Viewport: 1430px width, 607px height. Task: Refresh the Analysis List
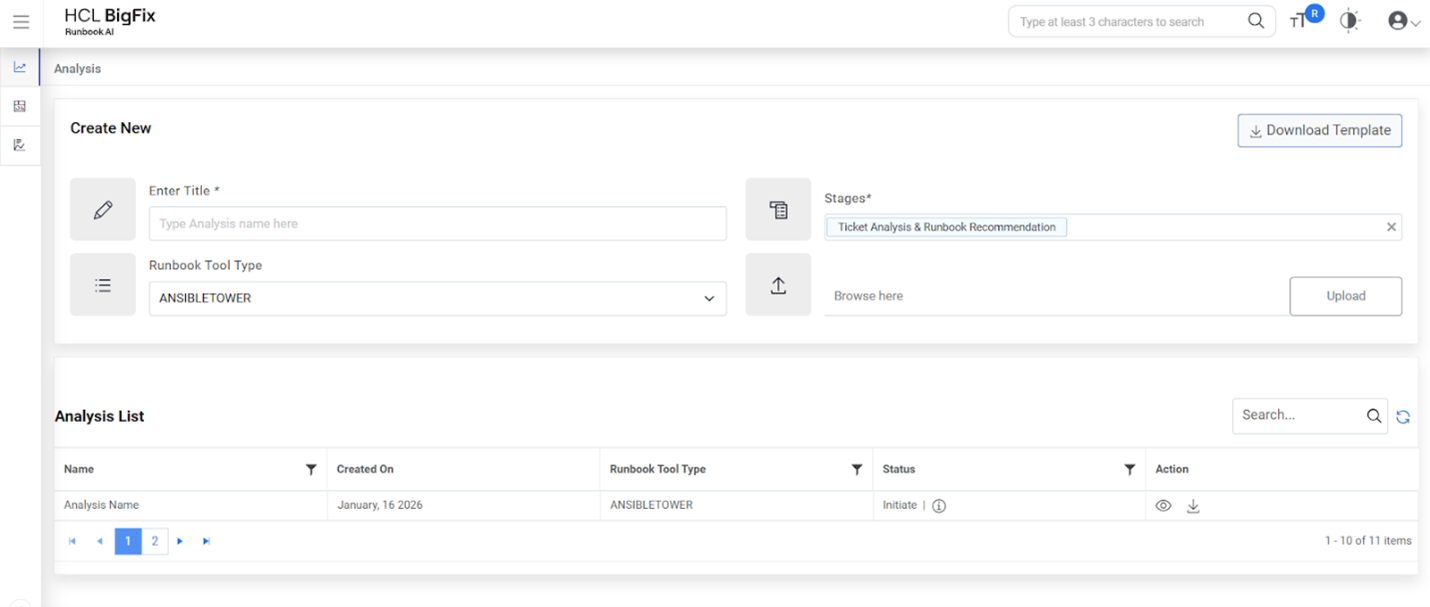pos(1403,417)
